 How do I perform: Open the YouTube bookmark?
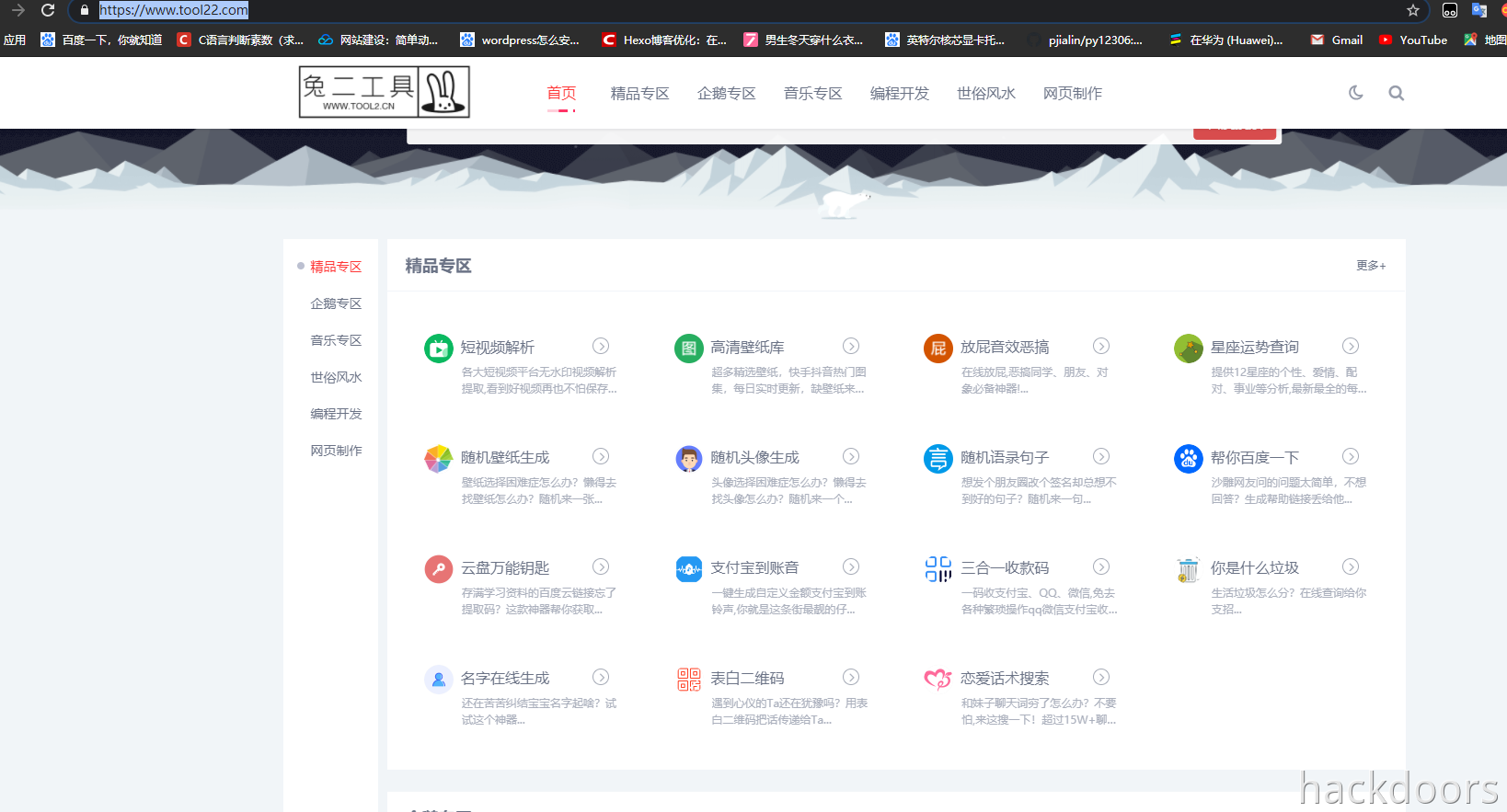(x=1413, y=40)
